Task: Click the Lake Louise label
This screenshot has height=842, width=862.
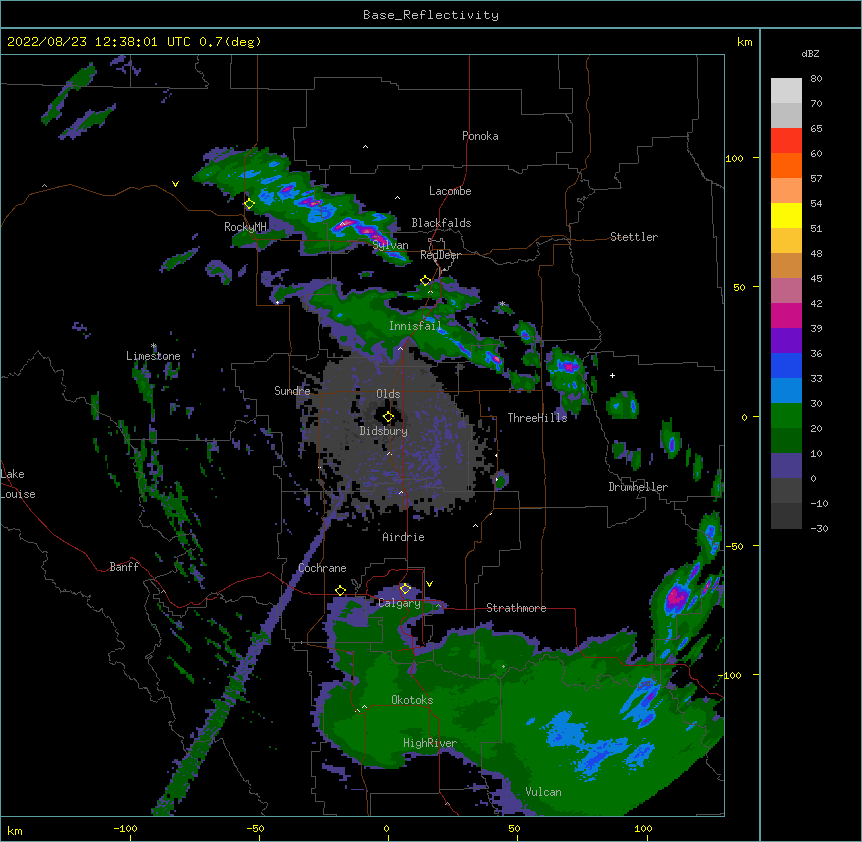Action: 18,484
